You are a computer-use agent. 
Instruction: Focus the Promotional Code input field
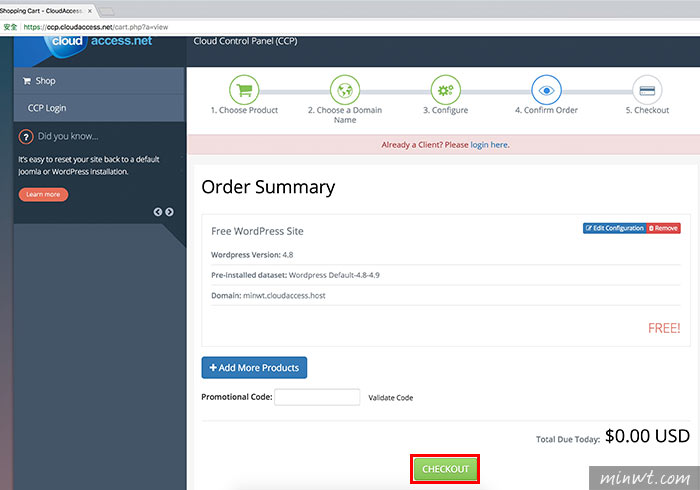pos(317,397)
